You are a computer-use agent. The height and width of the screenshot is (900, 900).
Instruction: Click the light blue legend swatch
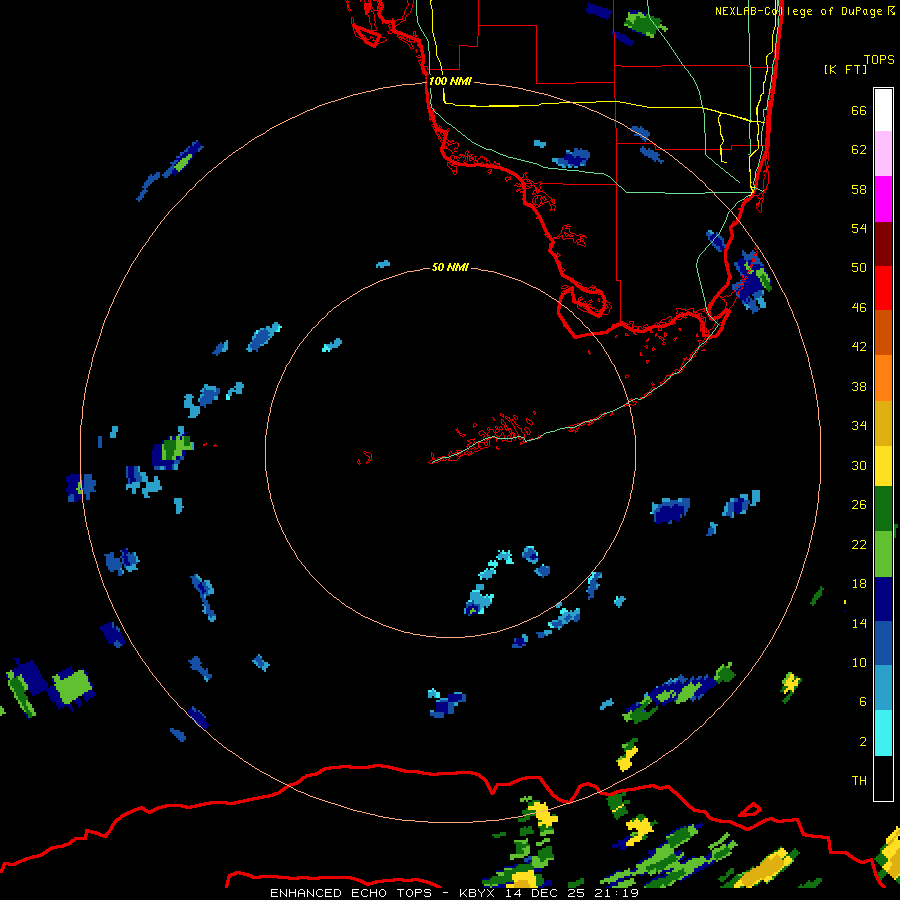click(x=883, y=688)
